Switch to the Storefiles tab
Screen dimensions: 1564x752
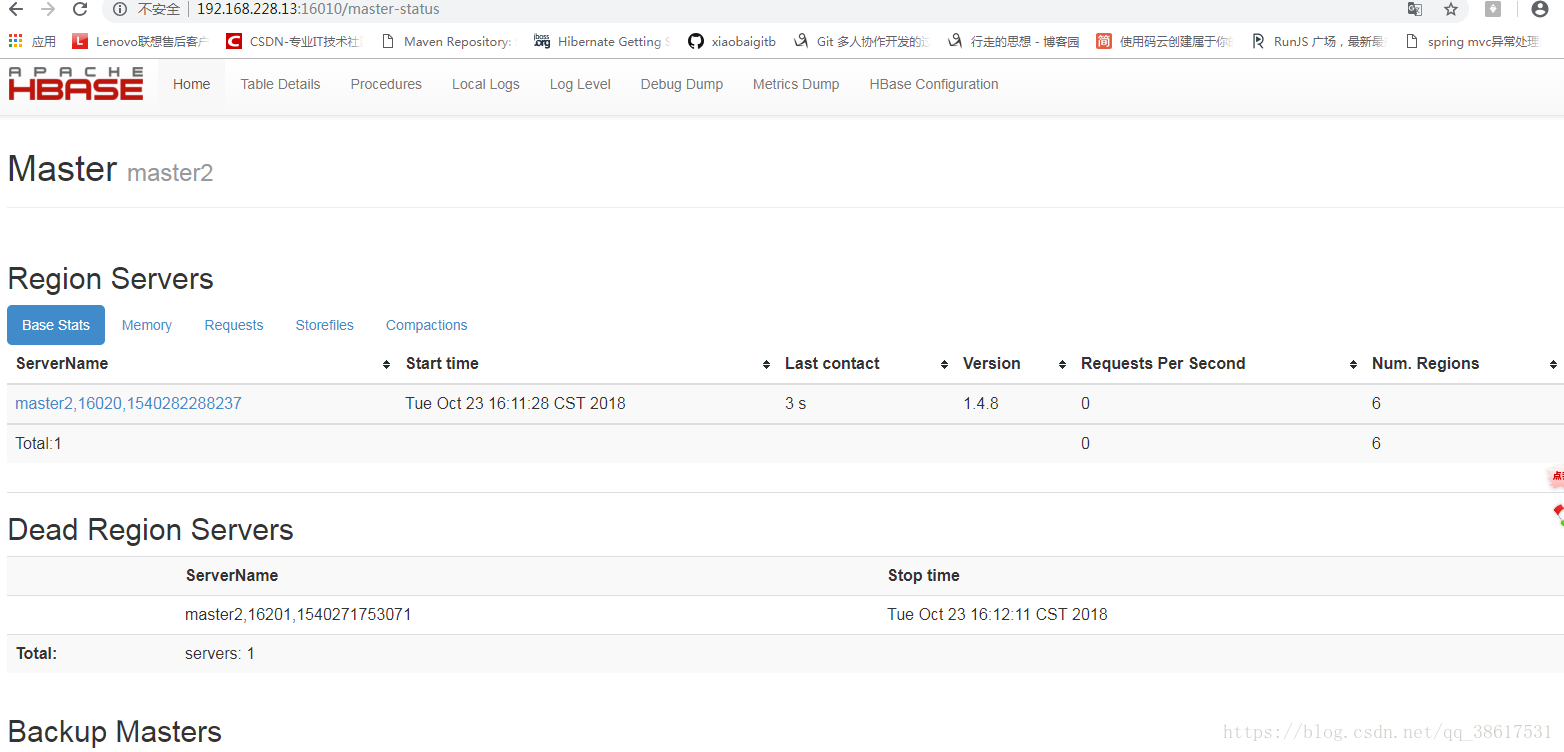(325, 325)
